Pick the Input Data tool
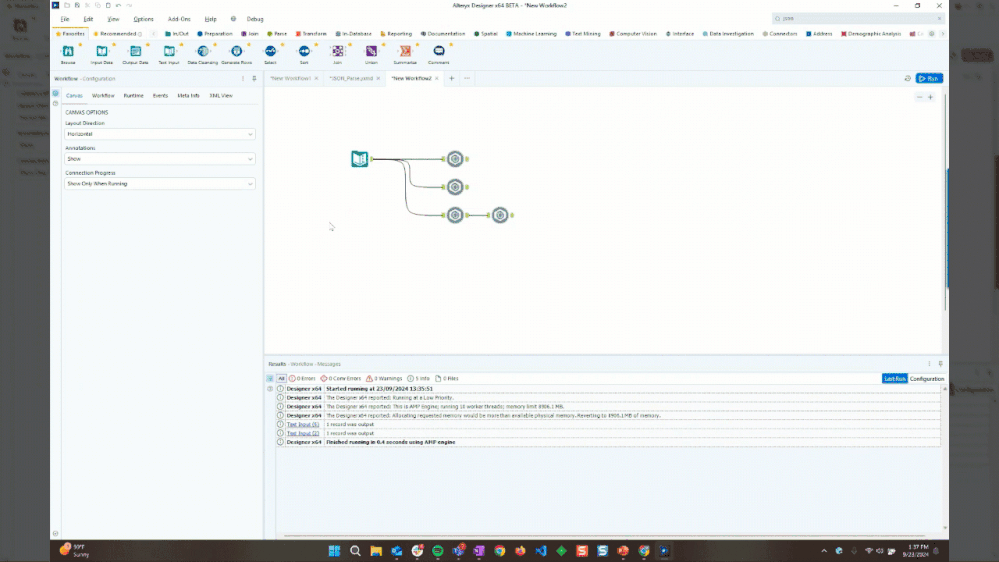This screenshot has width=999, height=562. tap(102, 52)
